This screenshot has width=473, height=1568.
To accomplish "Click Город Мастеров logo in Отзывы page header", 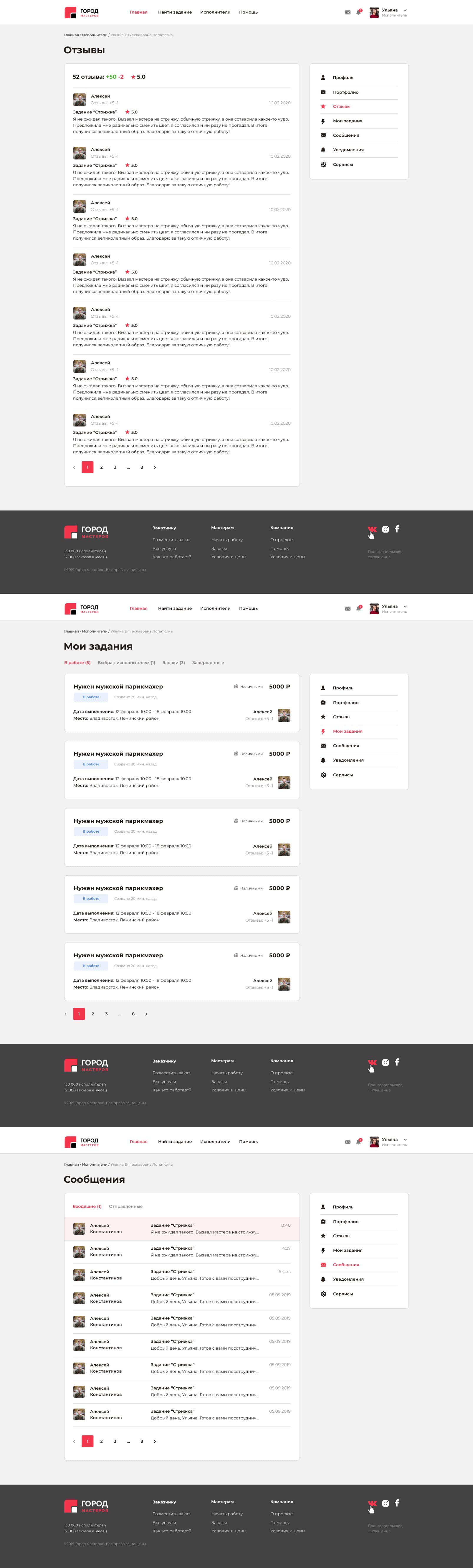I will (x=82, y=12).
